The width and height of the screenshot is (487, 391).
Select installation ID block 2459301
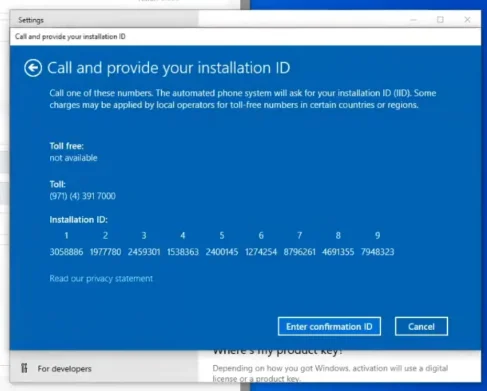(144, 252)
